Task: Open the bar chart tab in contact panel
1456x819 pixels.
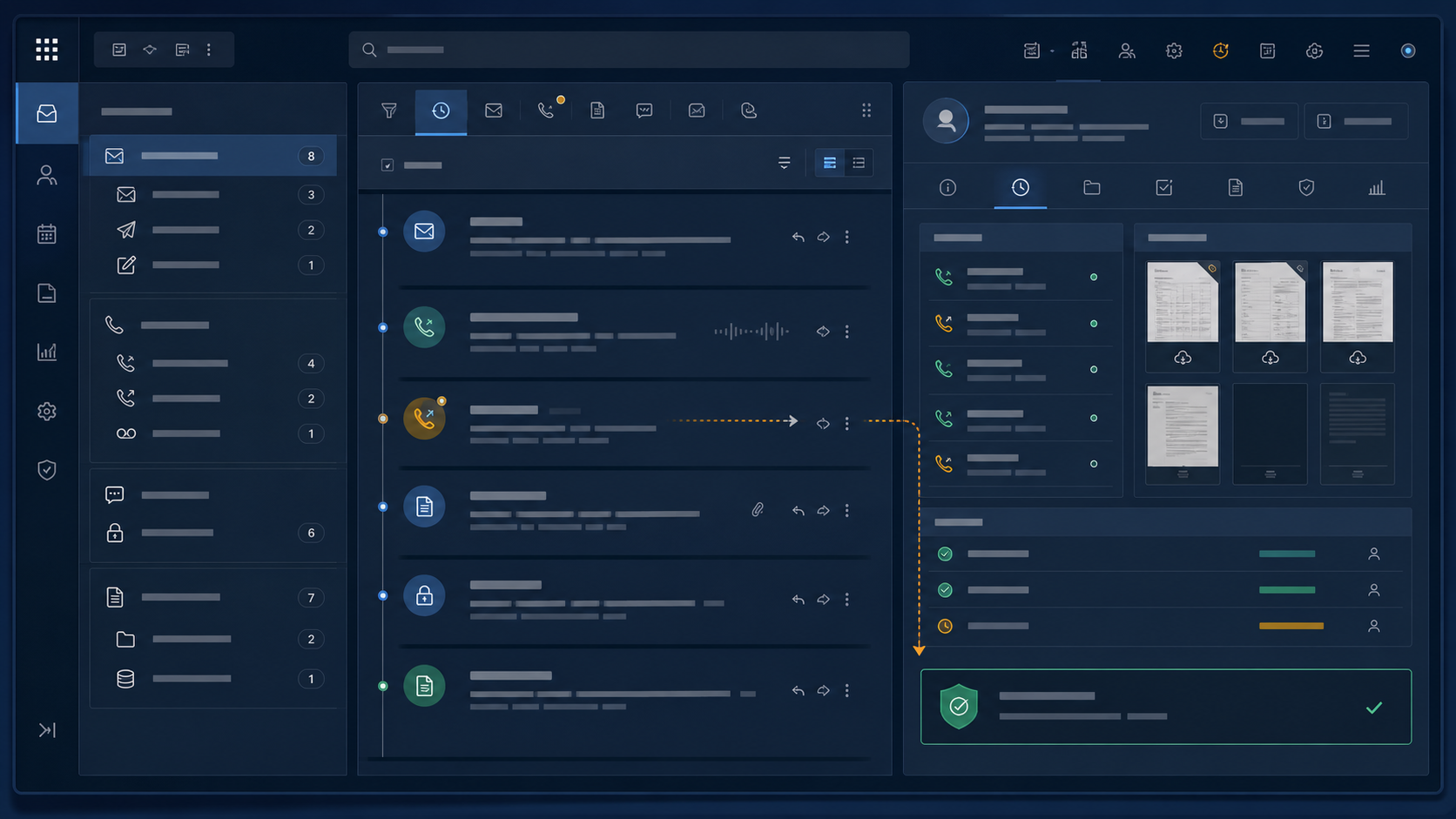Action: coord(1377,187)
